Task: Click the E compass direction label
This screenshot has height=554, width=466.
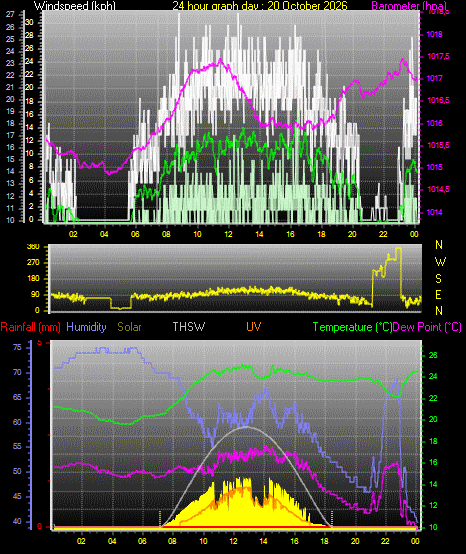Action: pos(438,295)
